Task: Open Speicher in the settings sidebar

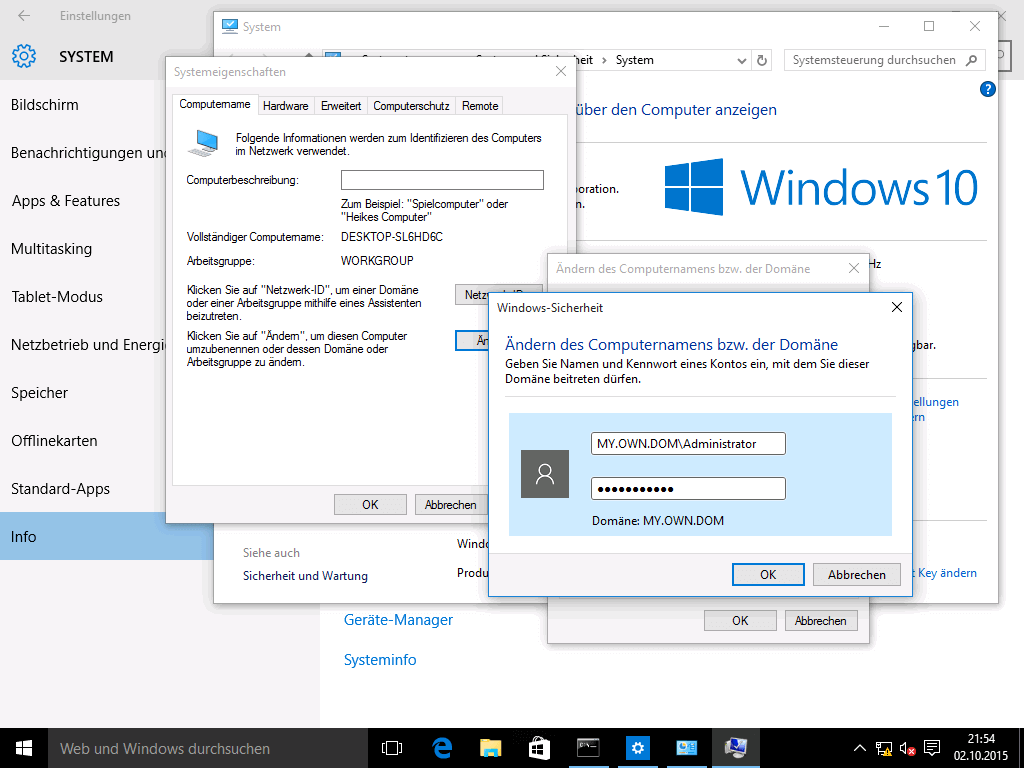Action: (39, 392)
